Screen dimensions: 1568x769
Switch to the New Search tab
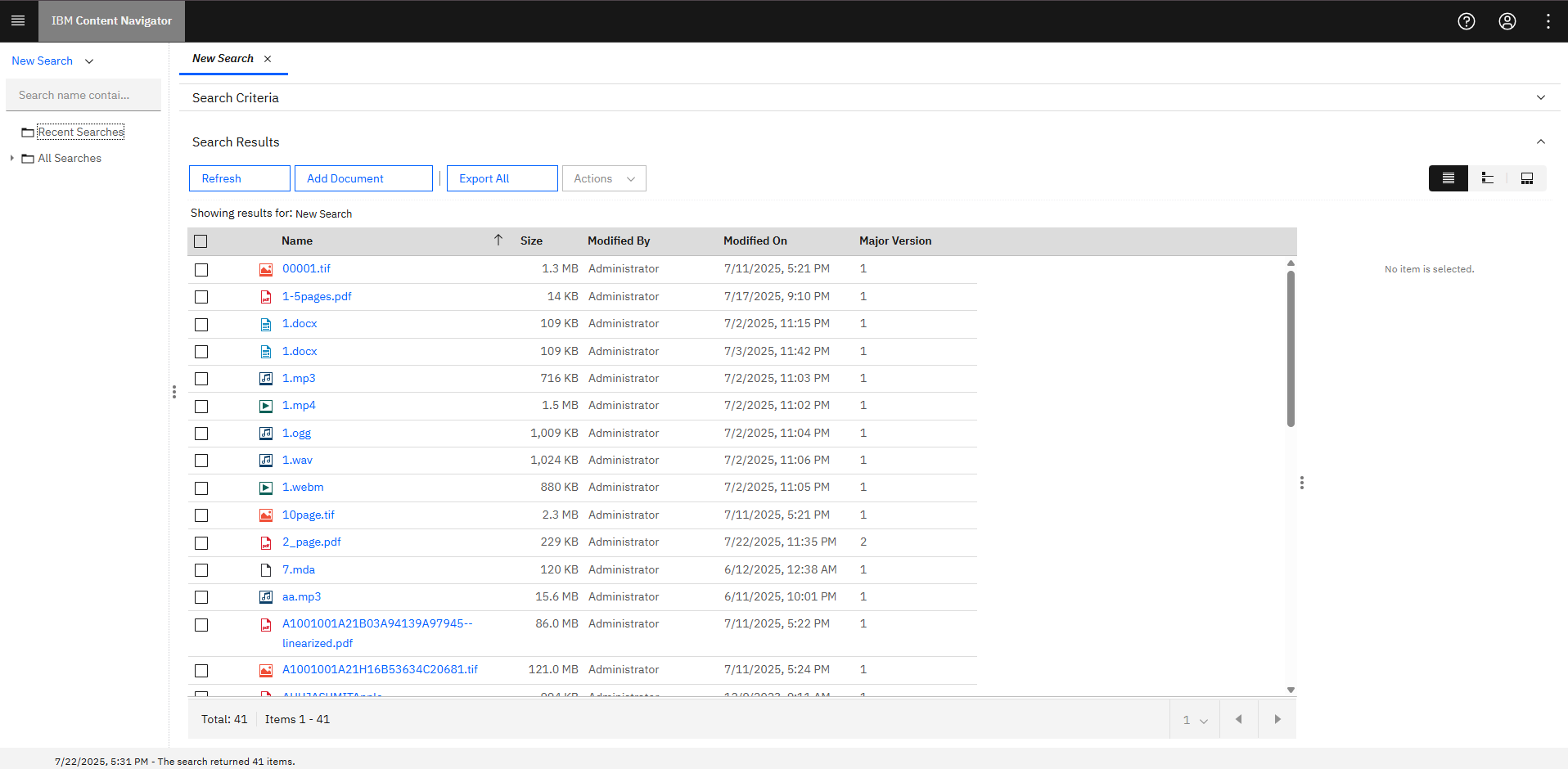click(223, 58)
